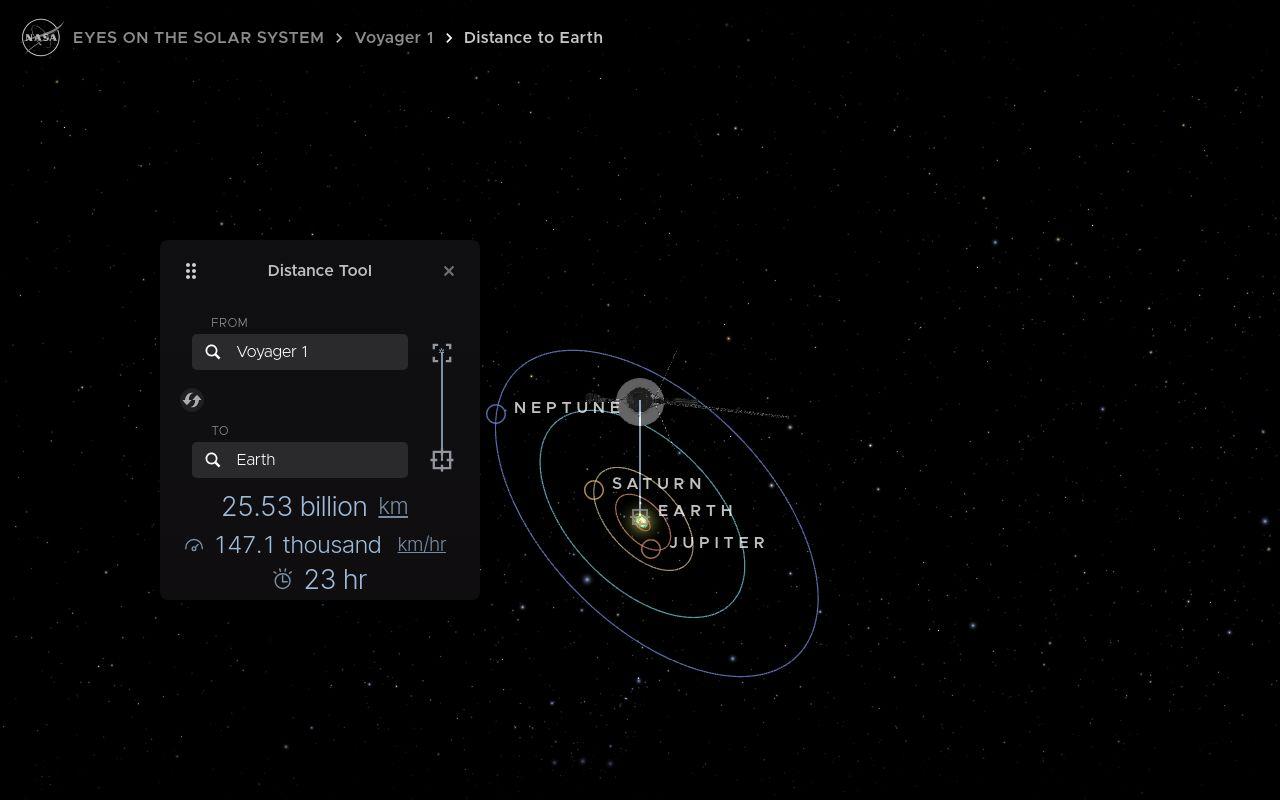The image size is (1280, 800).
Task: Select the Saturn label
Action: click(658, 484)
